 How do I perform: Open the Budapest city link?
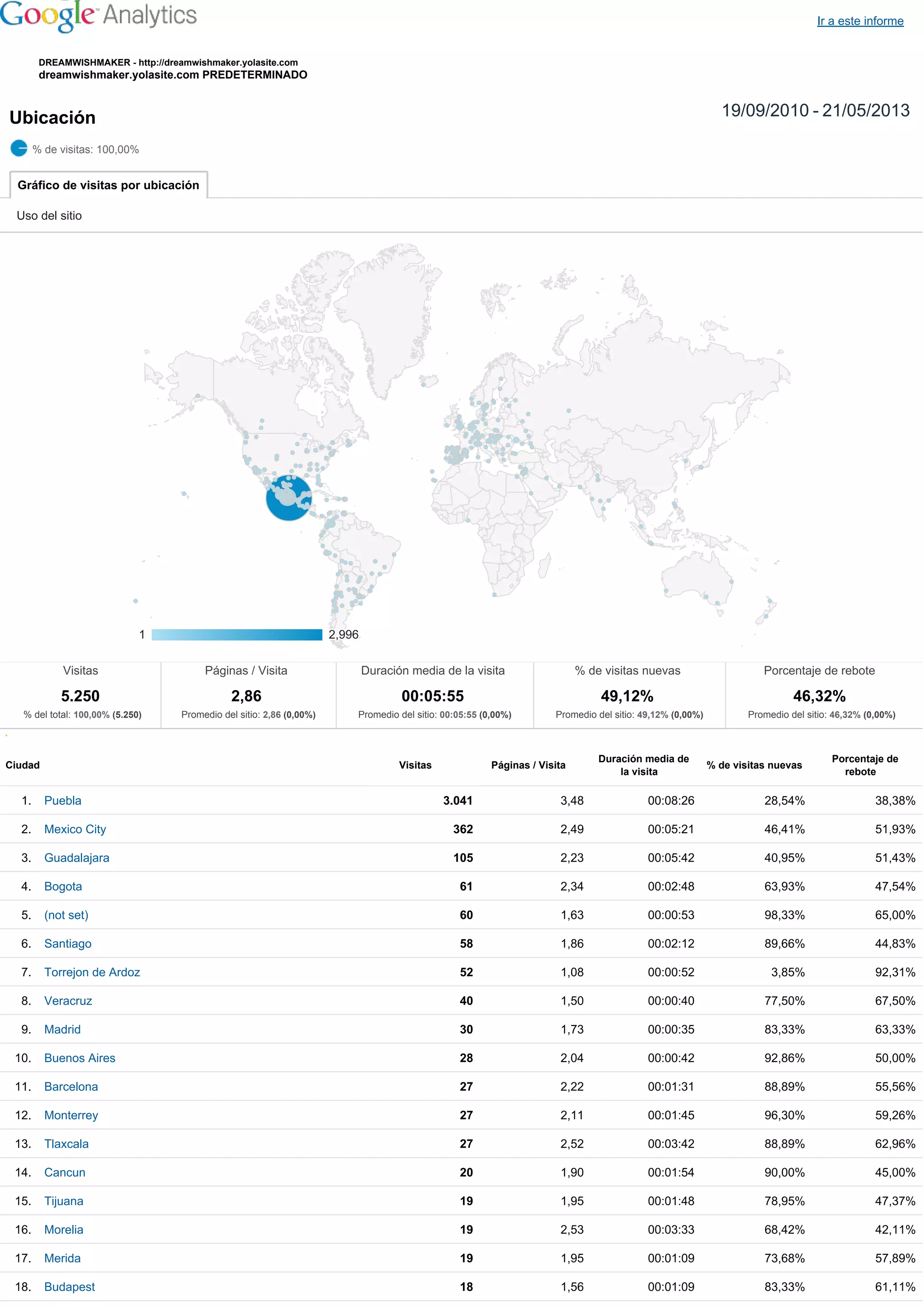coord(69,1287)
